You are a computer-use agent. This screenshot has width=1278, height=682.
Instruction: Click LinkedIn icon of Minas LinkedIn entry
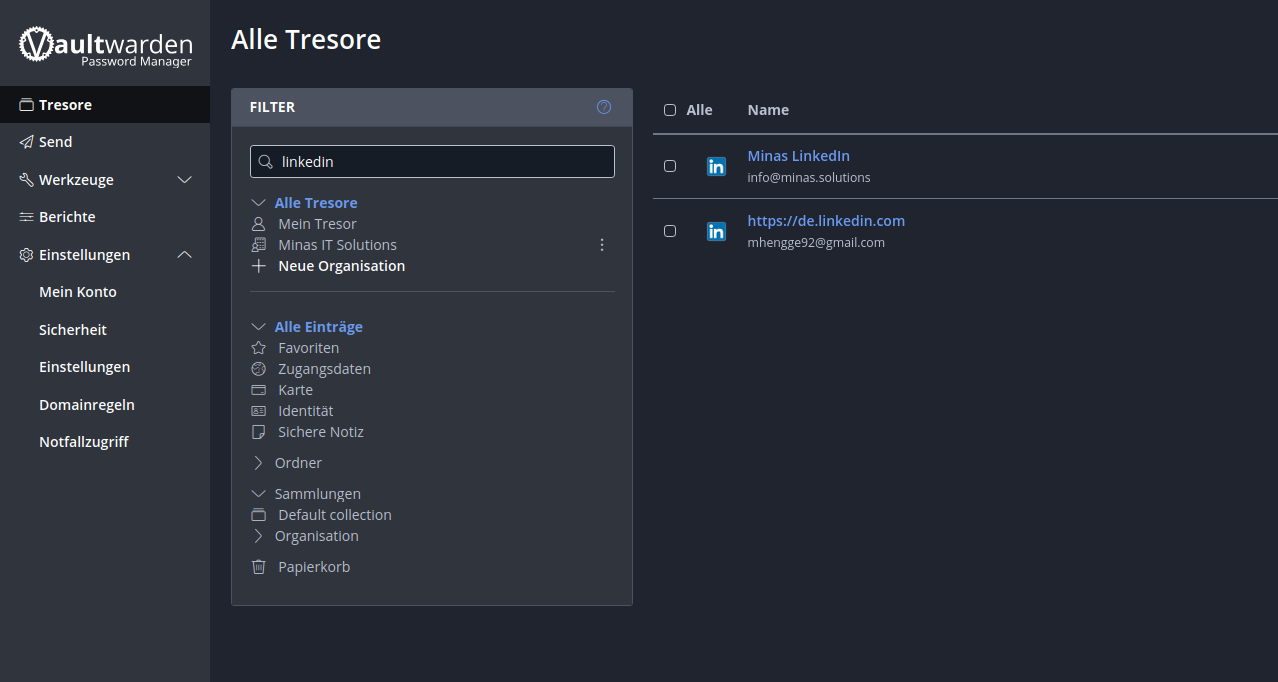click(x=716, y=167)
